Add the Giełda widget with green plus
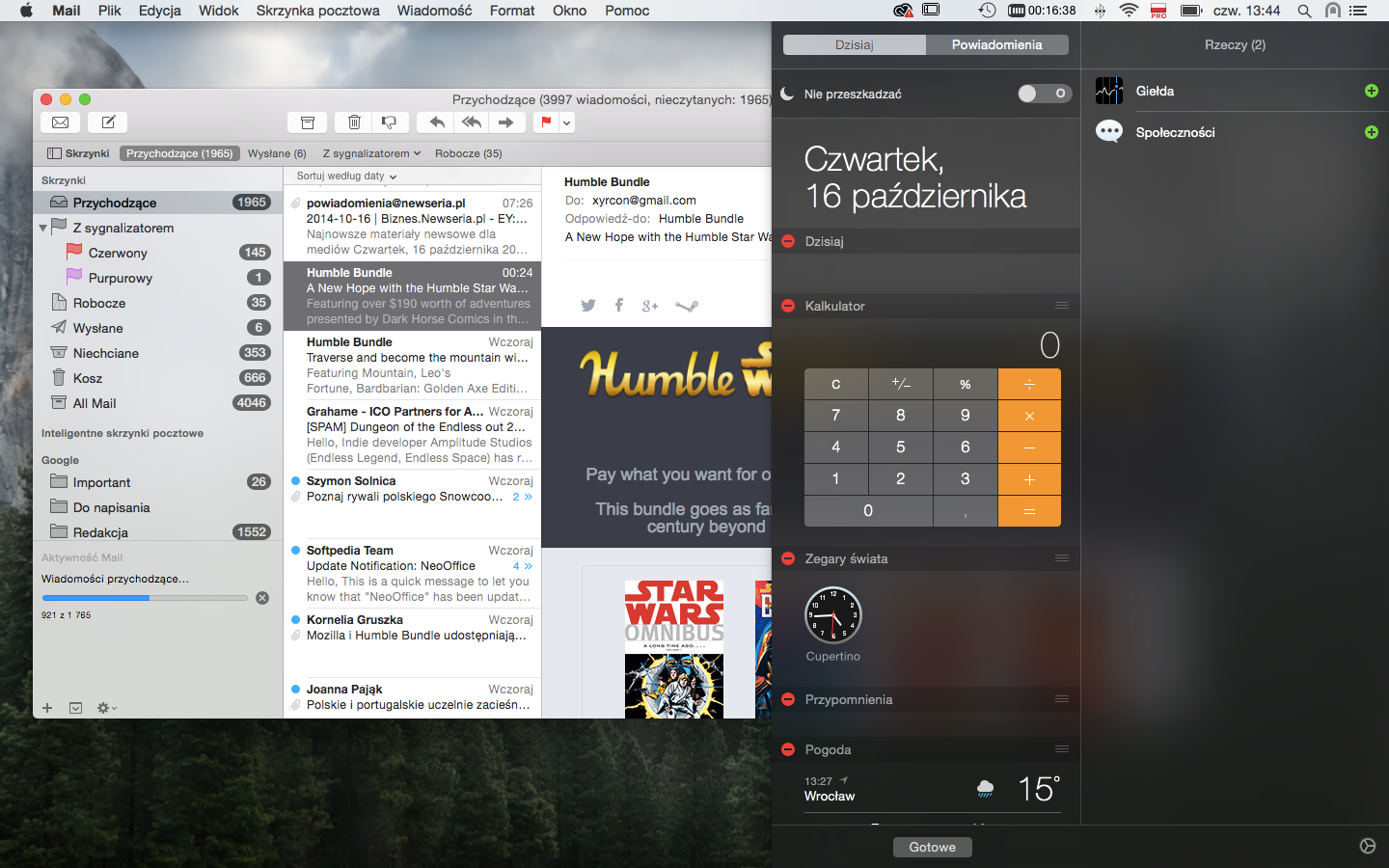Image resolution: width=1389 pixels, height=868 pixels. coord(1372,91)
